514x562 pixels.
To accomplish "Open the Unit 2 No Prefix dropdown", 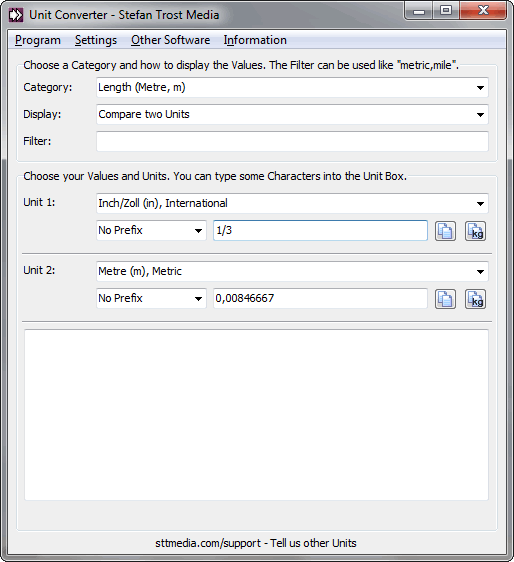I will 151,298.
